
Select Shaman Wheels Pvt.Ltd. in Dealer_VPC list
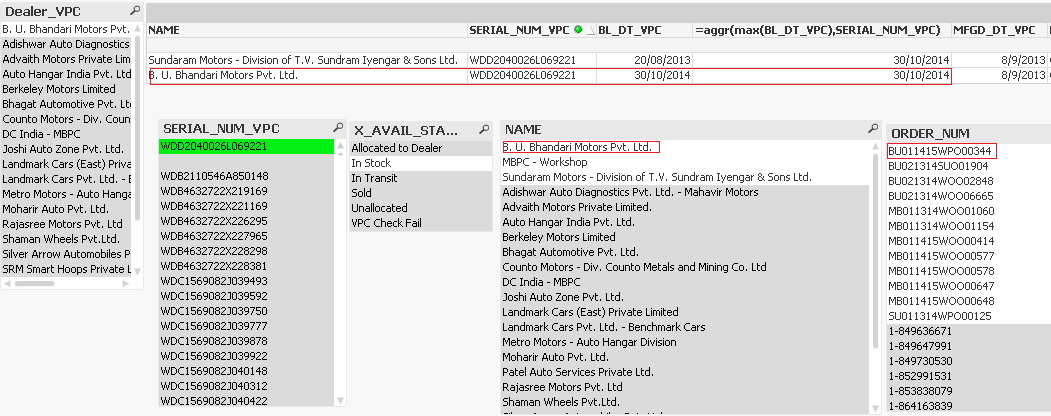click(x=66, y=239)
